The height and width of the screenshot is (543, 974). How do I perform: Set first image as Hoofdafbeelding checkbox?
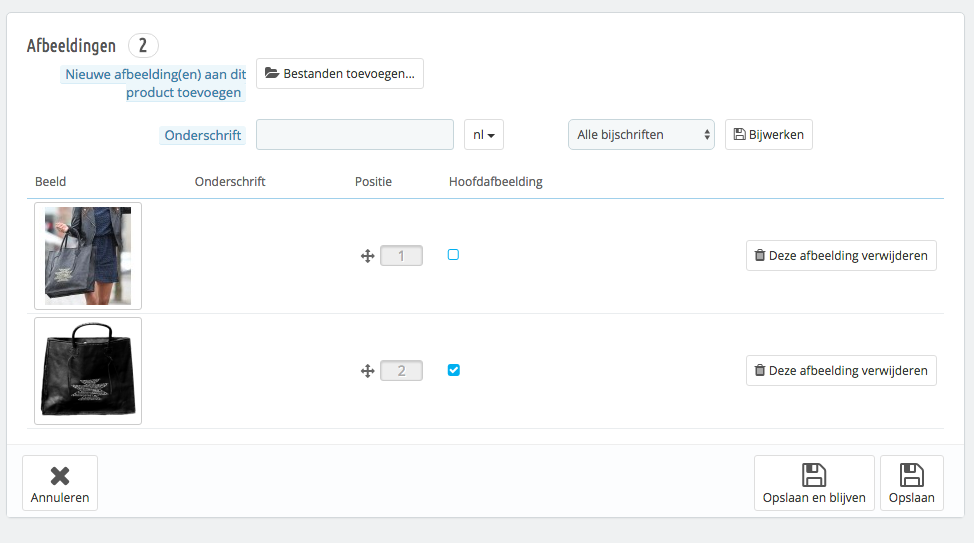coord(453,255)
